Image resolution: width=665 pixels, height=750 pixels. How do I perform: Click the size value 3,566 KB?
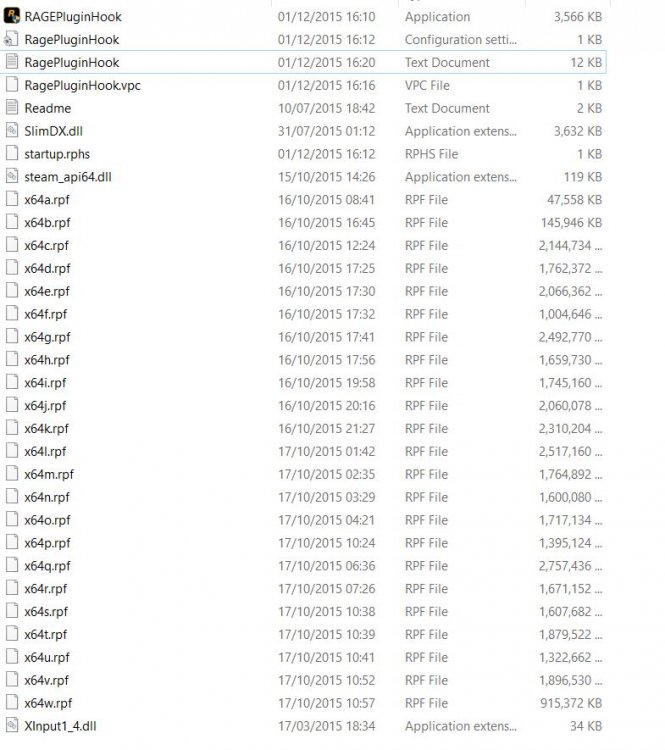(578, 17)
